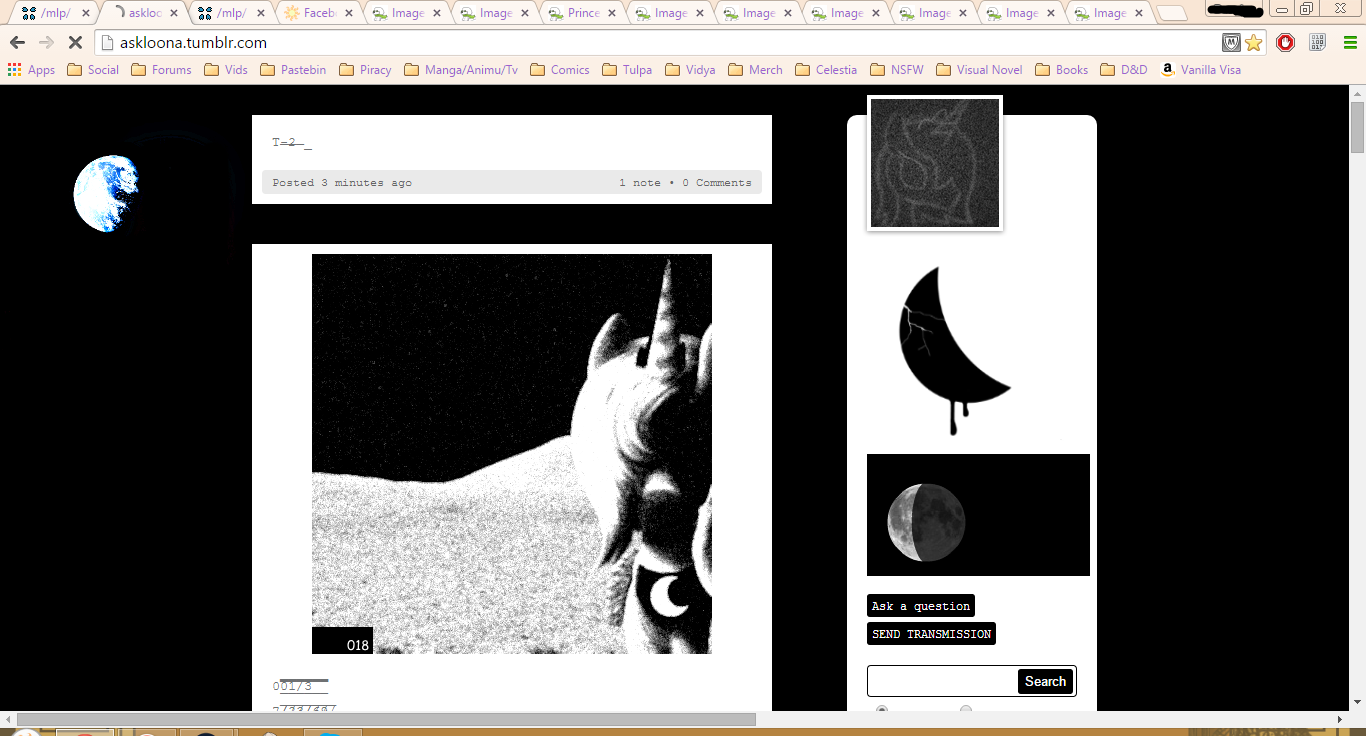Click the dripping crescent moon logo
Viewport: 1366px width, 736px height.
point(955,350)
